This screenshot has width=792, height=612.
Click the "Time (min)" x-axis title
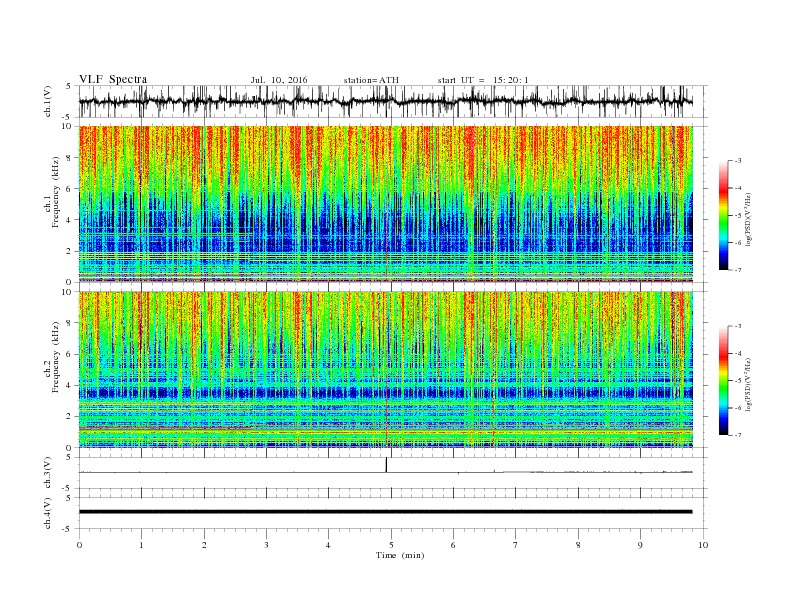[x=400, y=555]
